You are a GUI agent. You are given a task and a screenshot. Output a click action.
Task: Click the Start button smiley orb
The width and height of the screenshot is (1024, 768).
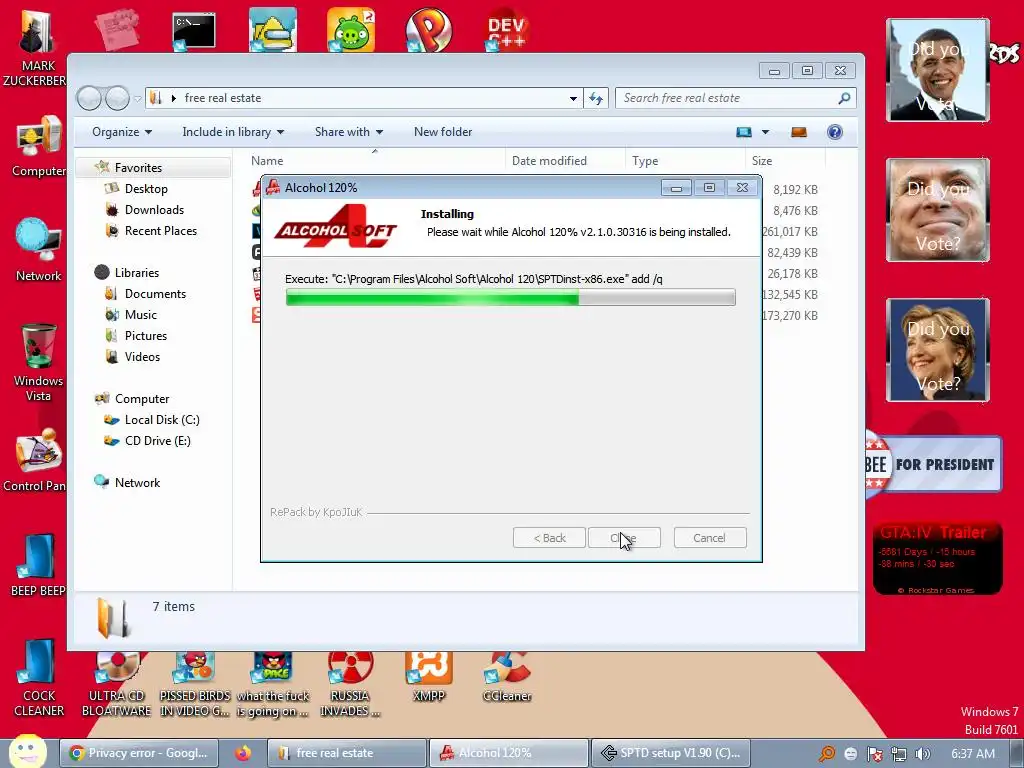tap(27, 752)
